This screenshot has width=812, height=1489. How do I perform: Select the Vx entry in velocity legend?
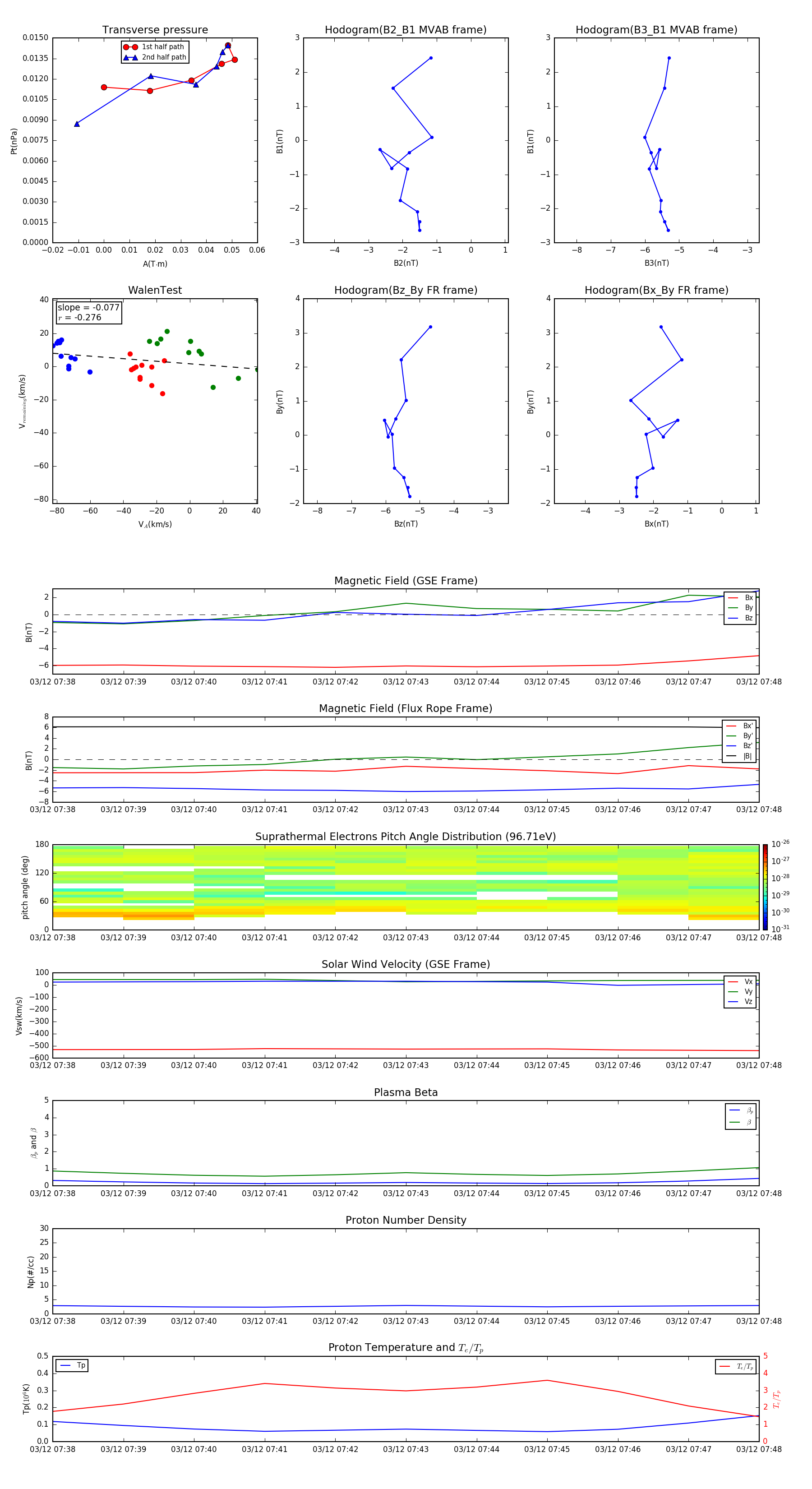pos(740,981)
